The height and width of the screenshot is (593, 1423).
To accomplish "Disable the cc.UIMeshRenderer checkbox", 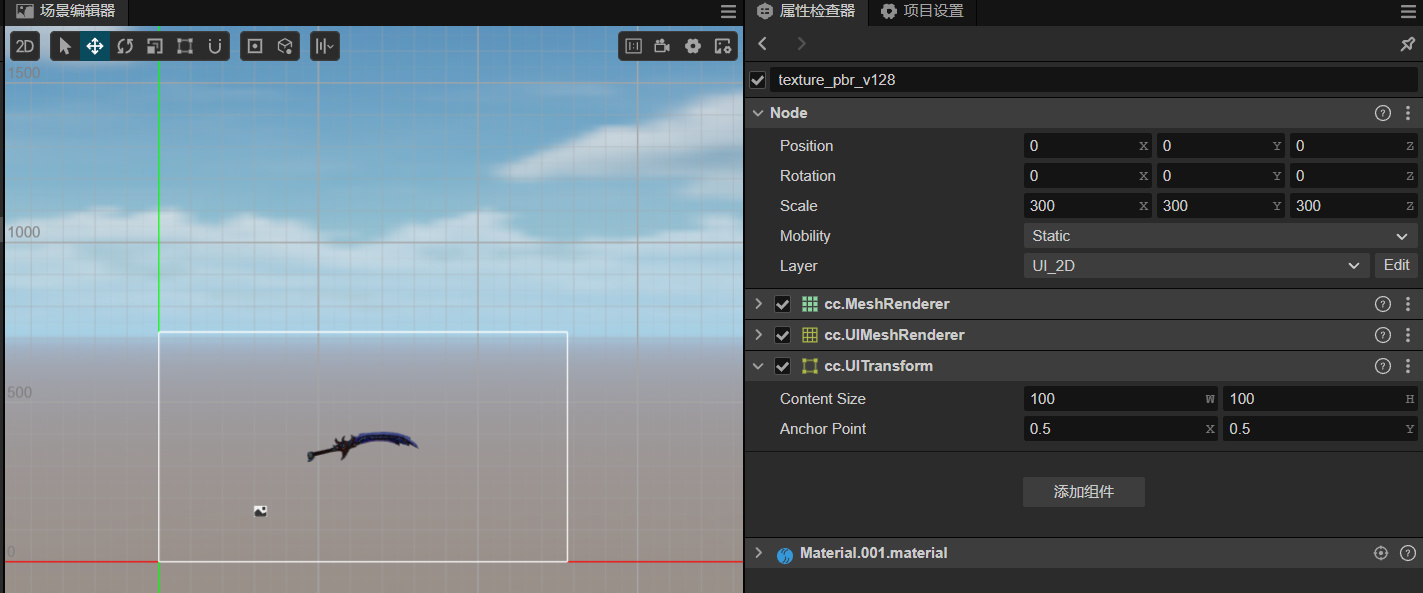I will [x=783, y=335].
